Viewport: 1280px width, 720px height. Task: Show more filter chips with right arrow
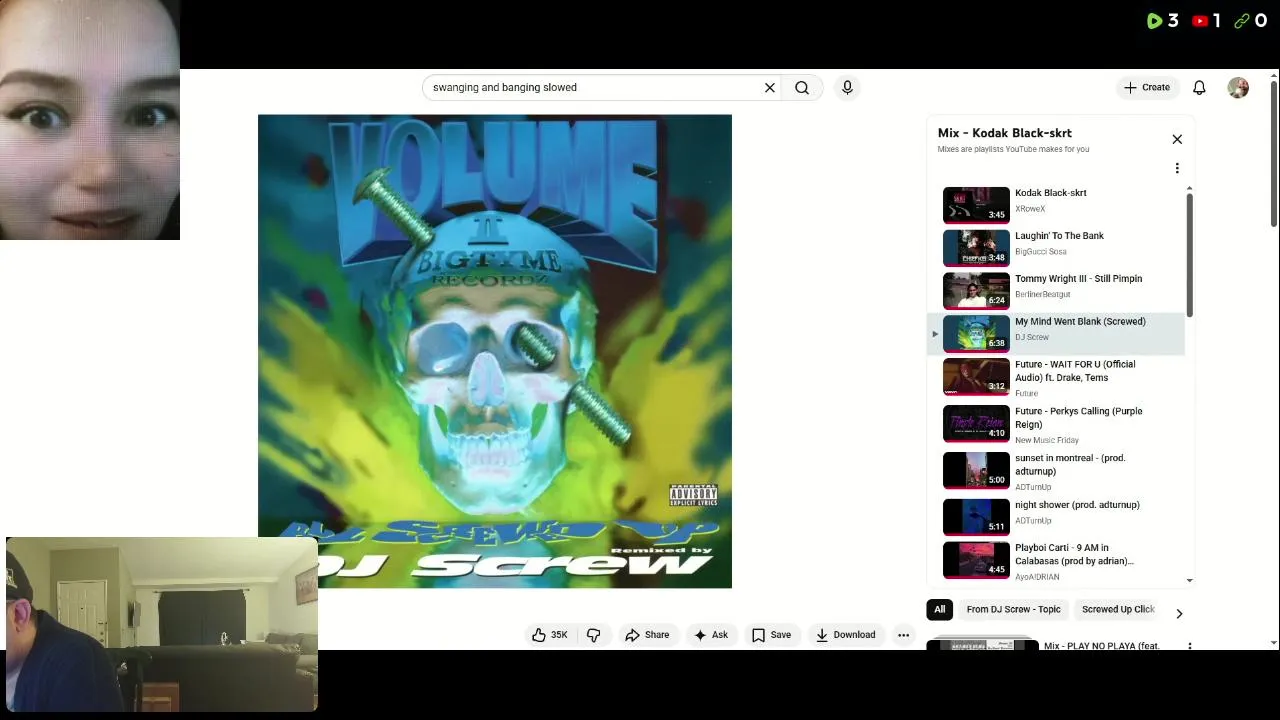pos(1179,613)
